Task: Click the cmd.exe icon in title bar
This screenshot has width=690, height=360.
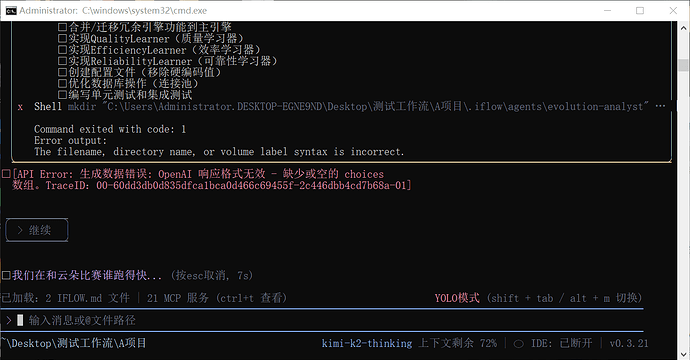Action: pyautogui.click(x=11, y=11)
